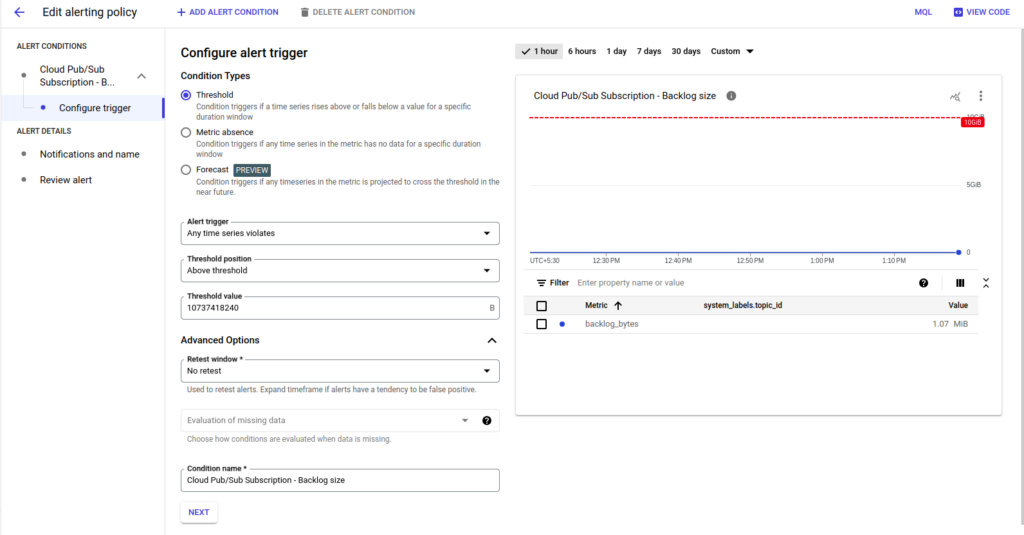Collapse the Advanced Options section

492,340
